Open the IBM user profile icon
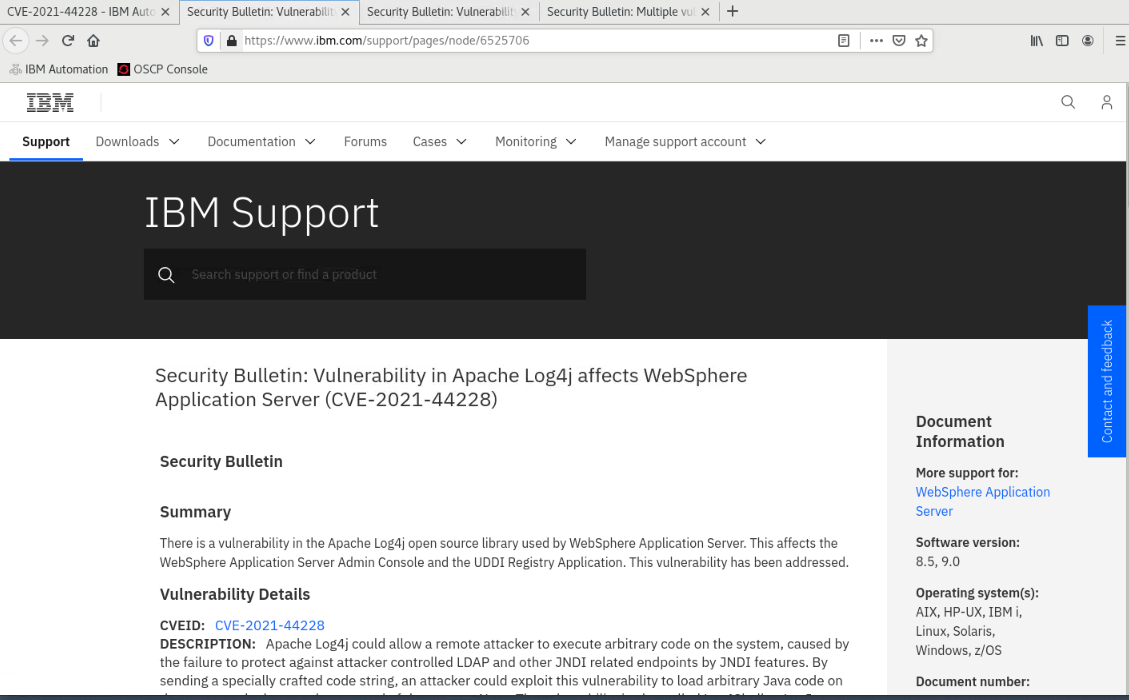The image size is (1129, 700). click(1106, 102)
